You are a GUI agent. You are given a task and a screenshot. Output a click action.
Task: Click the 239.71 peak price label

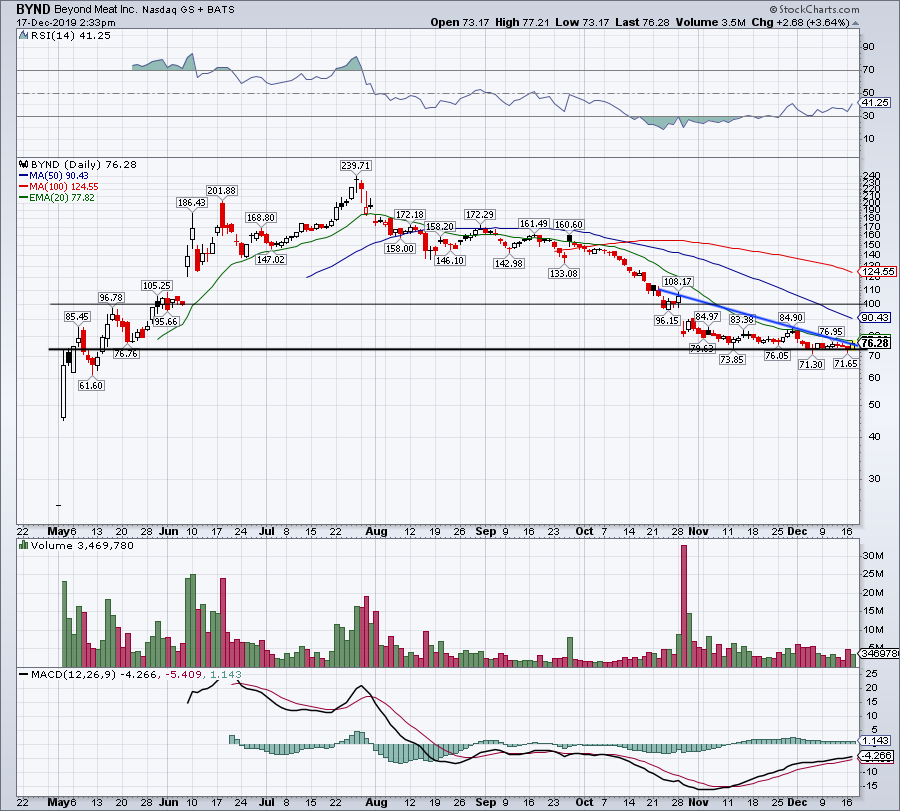tap(355, 165)
